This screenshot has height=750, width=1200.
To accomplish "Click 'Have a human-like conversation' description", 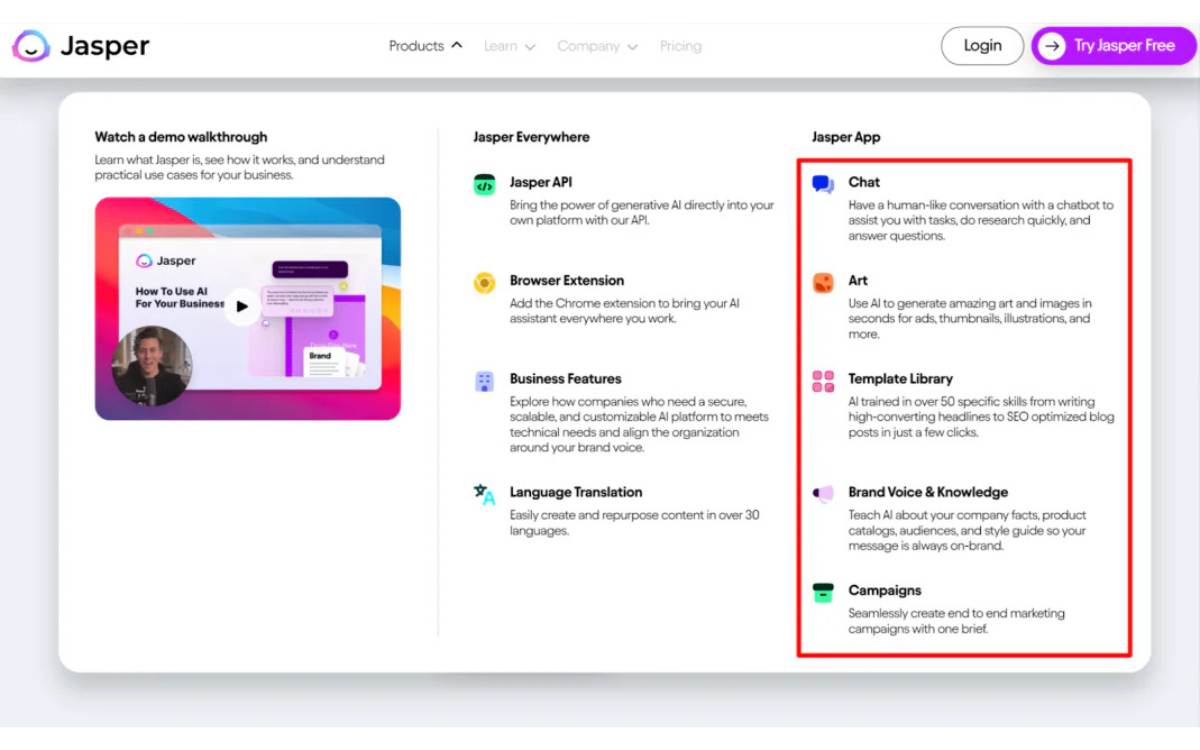I will click(x=981, y=221).
